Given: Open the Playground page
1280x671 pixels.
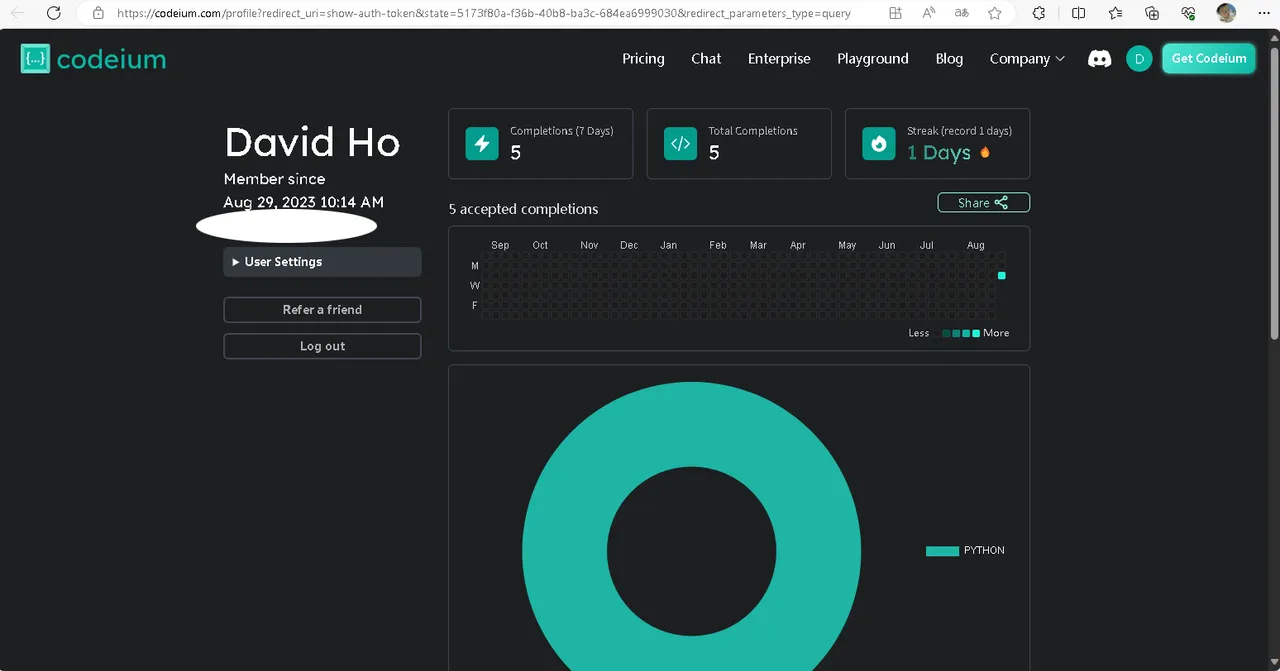Looking at the screenshot, I should tap(873, 59).
